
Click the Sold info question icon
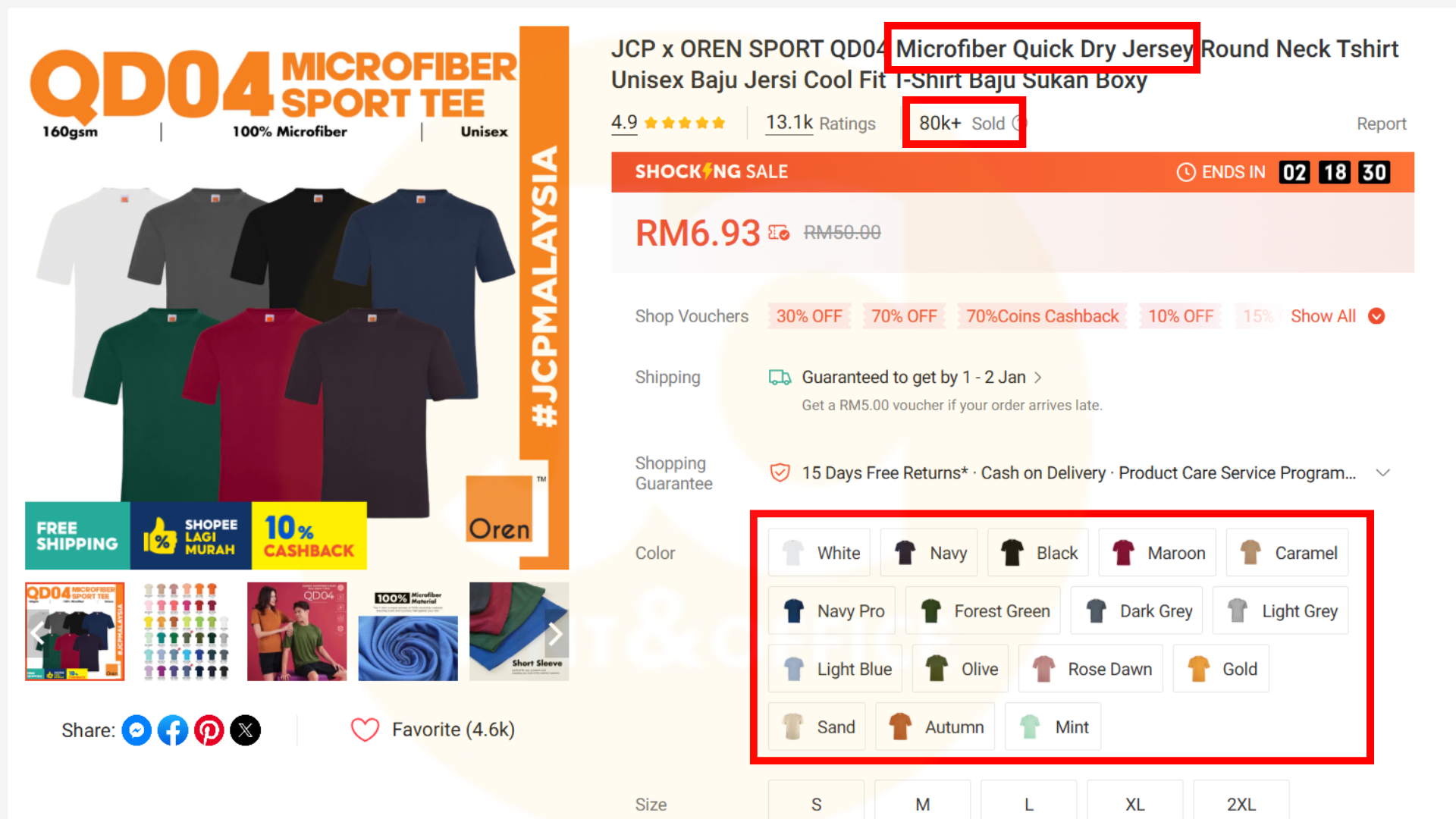click(1018, 124)
